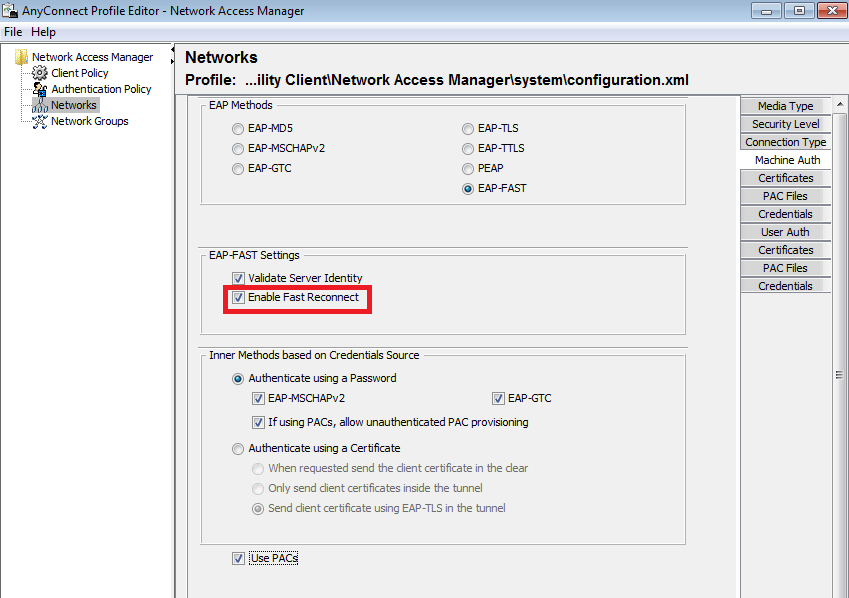Toggle Validate Server Identity checkbox
This screenshot has width=849, height=598.
pos(238,278)
